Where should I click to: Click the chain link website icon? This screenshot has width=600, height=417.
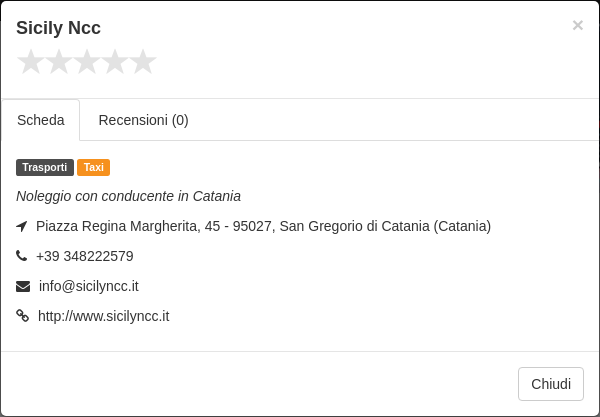pos(22,316)
